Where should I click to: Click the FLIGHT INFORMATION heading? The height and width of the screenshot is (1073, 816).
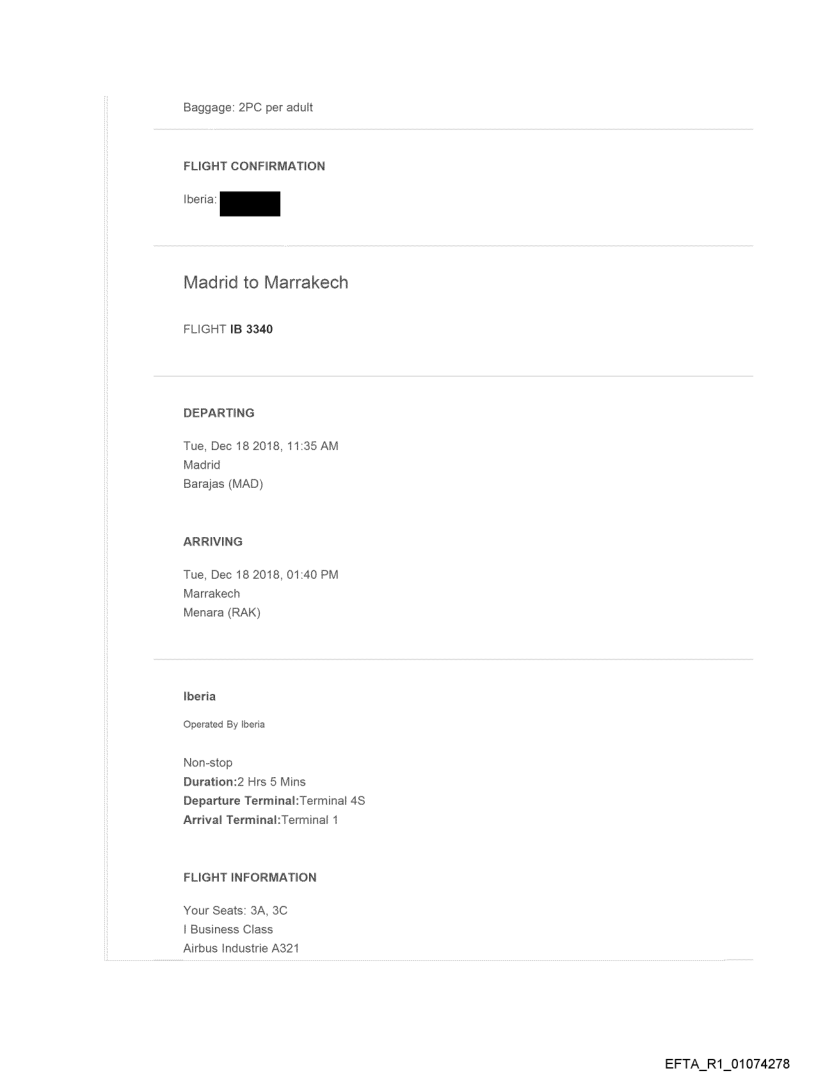(x=249, y=877)
